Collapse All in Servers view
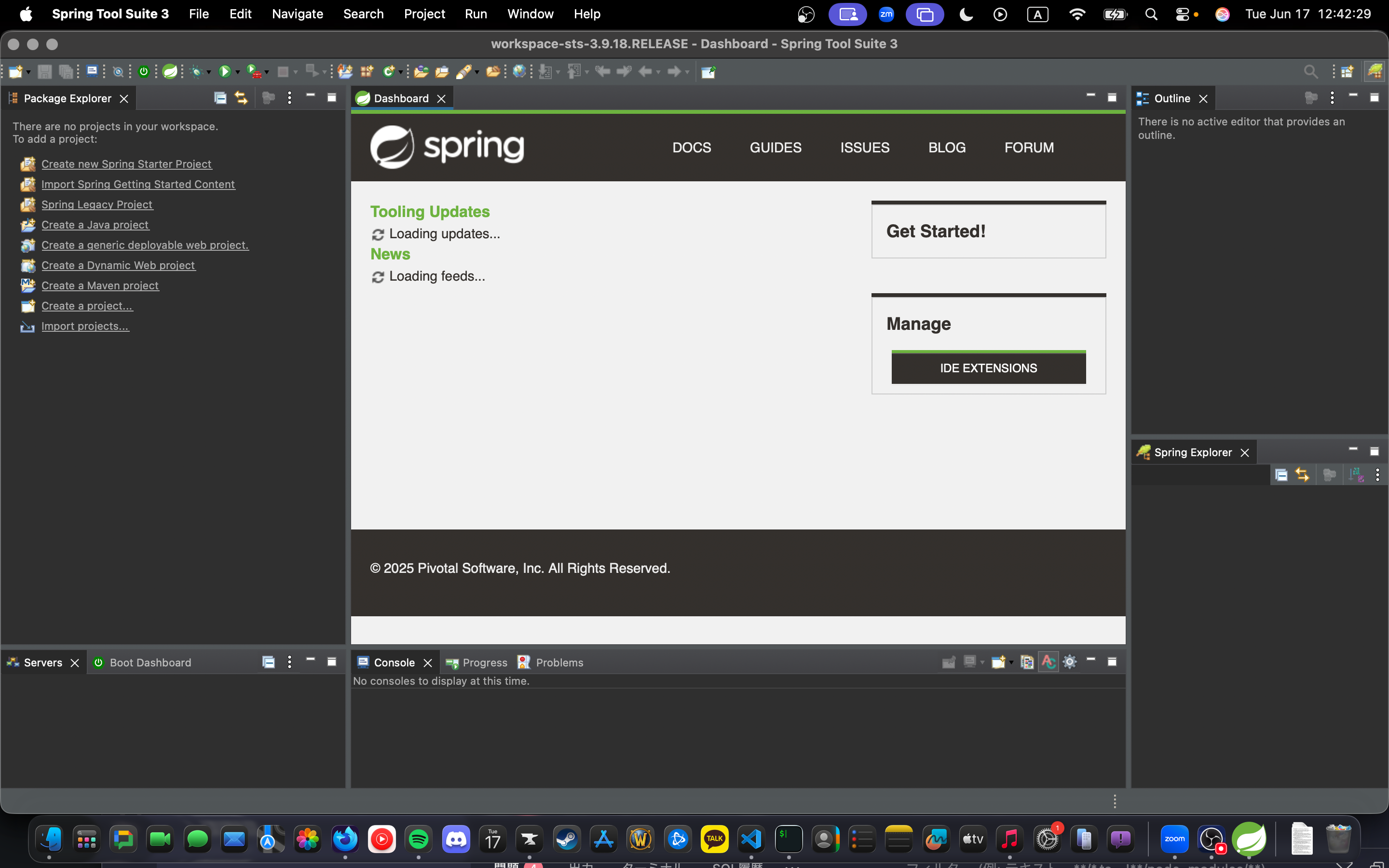The height and width of the screenshot is (868, 1389). [x=269, y=662]
